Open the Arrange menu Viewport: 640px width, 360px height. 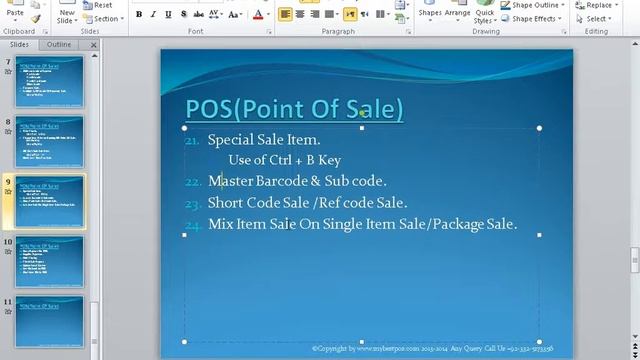(x=457, y=12)
